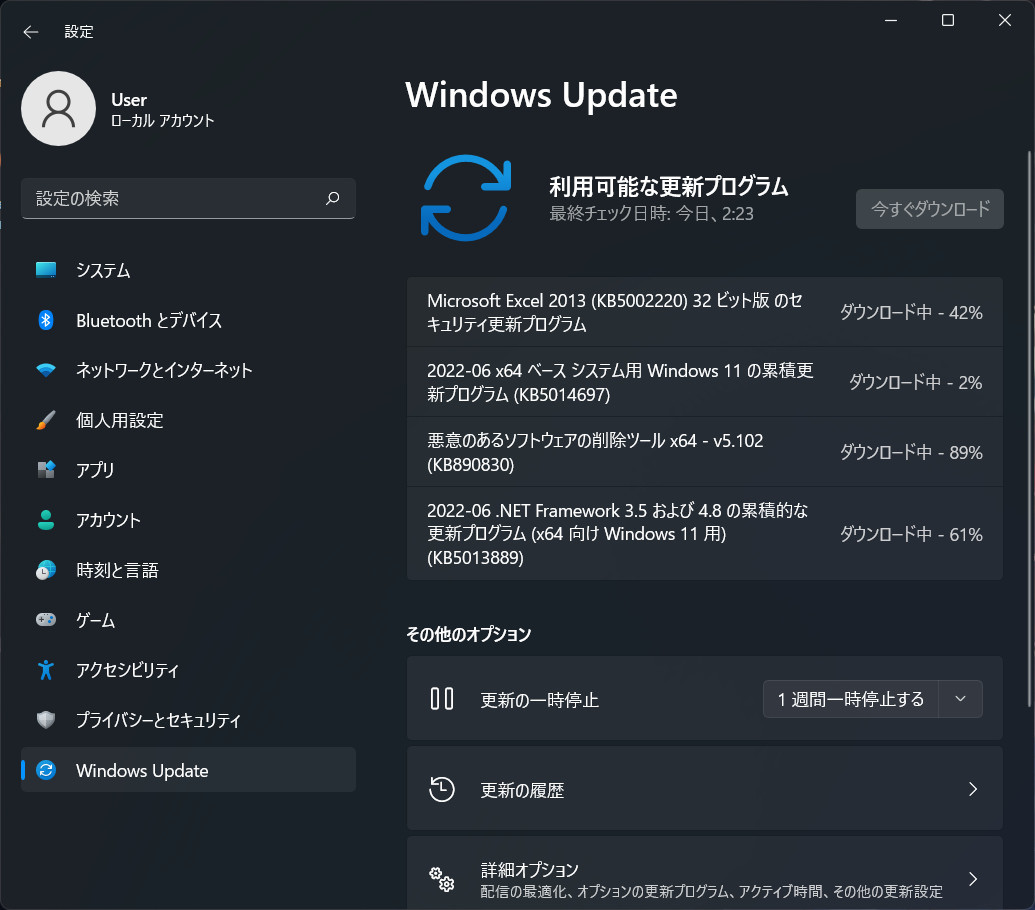Click the network Wi-Fi icon
The image size is (1035, 910).
[46, 370]
